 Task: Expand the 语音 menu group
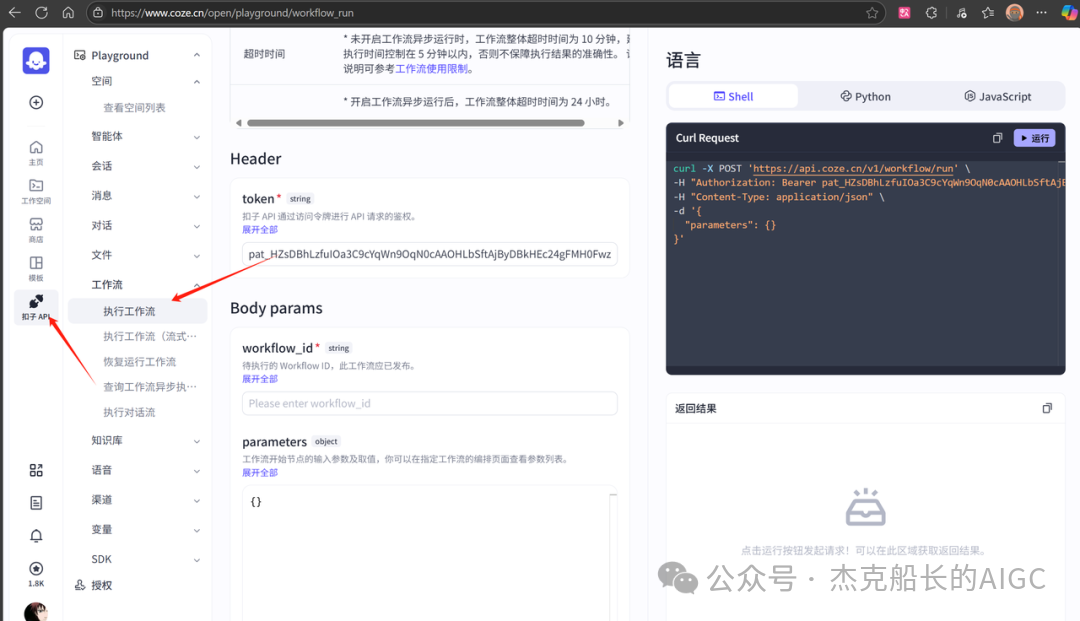pyautogui.click(x=197, y=471)
